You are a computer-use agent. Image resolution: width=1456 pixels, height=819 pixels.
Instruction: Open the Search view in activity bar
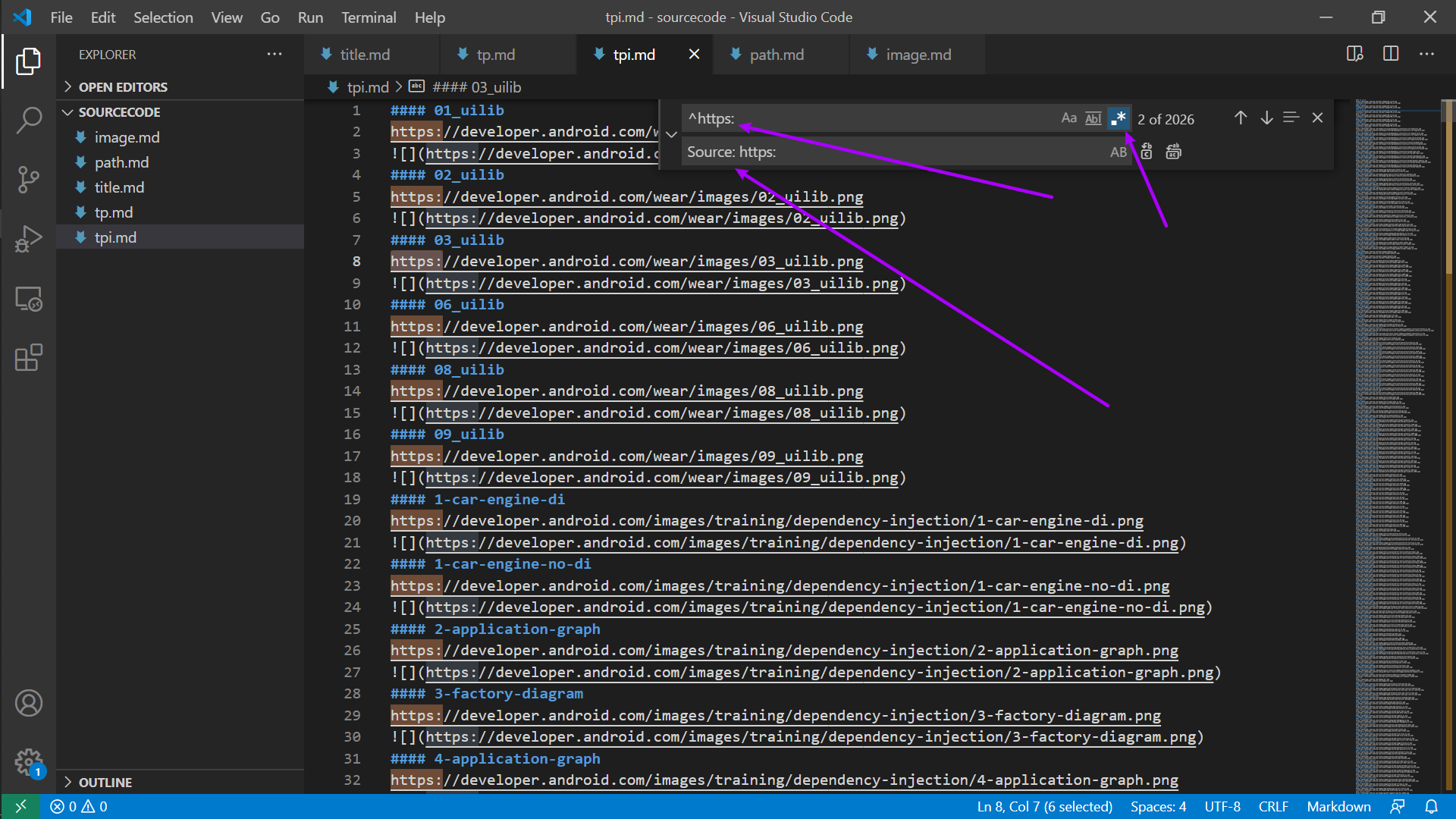point(28,120)
